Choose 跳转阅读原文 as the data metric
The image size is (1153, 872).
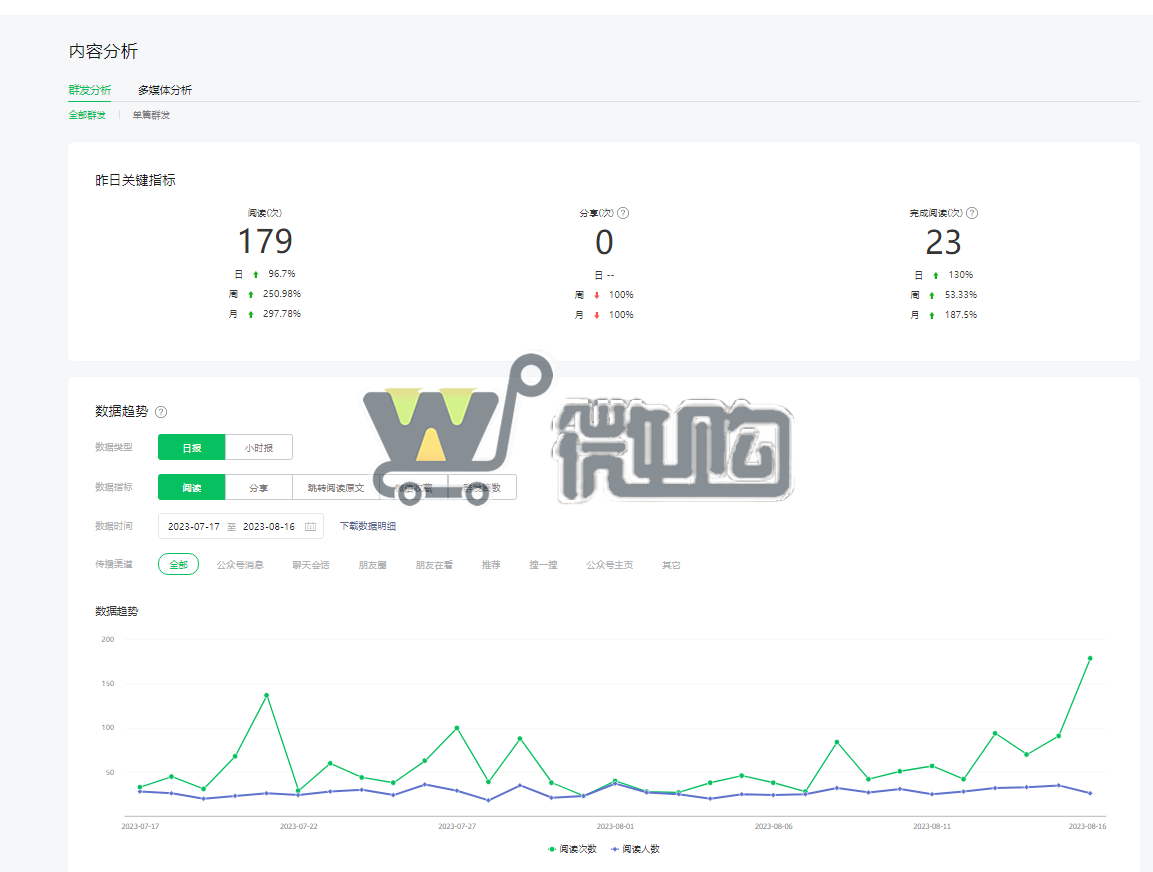pos(336,488)
